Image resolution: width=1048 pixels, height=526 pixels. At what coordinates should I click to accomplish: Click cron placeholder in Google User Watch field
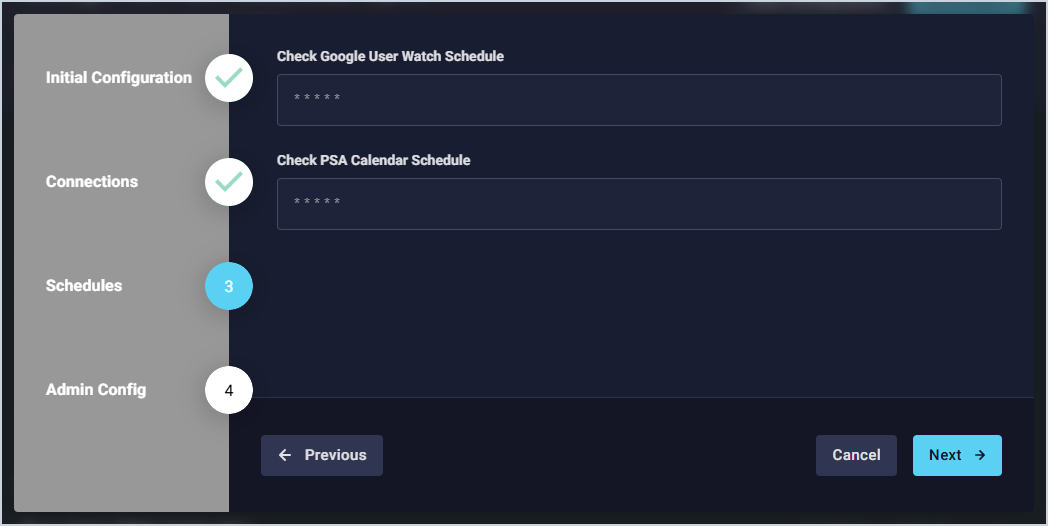318,100
